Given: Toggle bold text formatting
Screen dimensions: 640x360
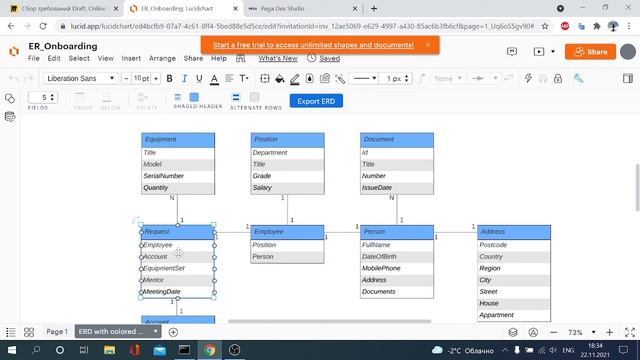Looking at the screenshot, I should (x=169, y=78).
